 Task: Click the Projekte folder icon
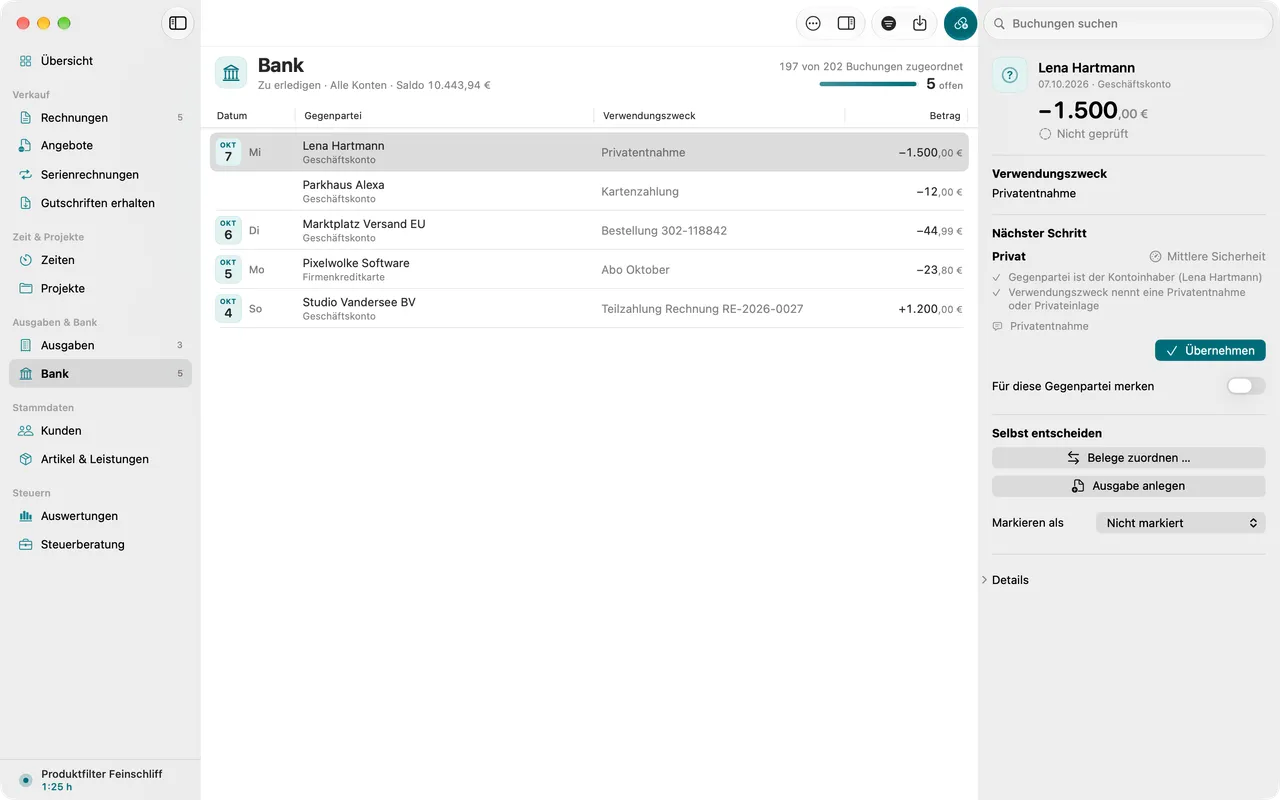click(x=25, y=288)
